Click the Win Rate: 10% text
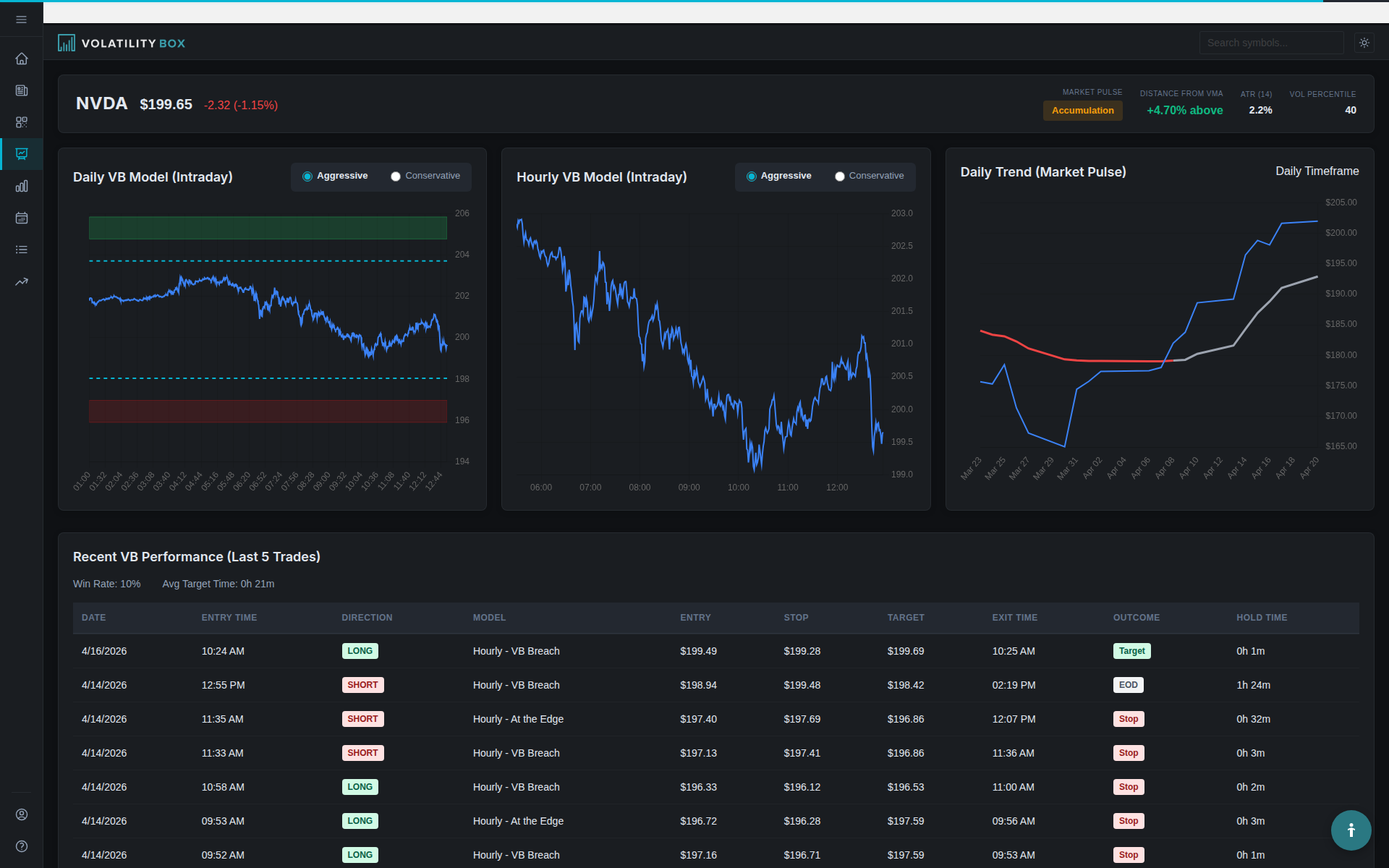This screenshot has height=868, width=1389. click(x=107, y=584)
